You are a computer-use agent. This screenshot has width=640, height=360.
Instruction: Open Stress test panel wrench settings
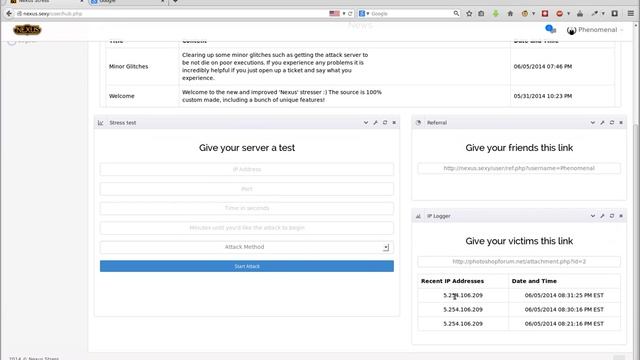(376, 122)
